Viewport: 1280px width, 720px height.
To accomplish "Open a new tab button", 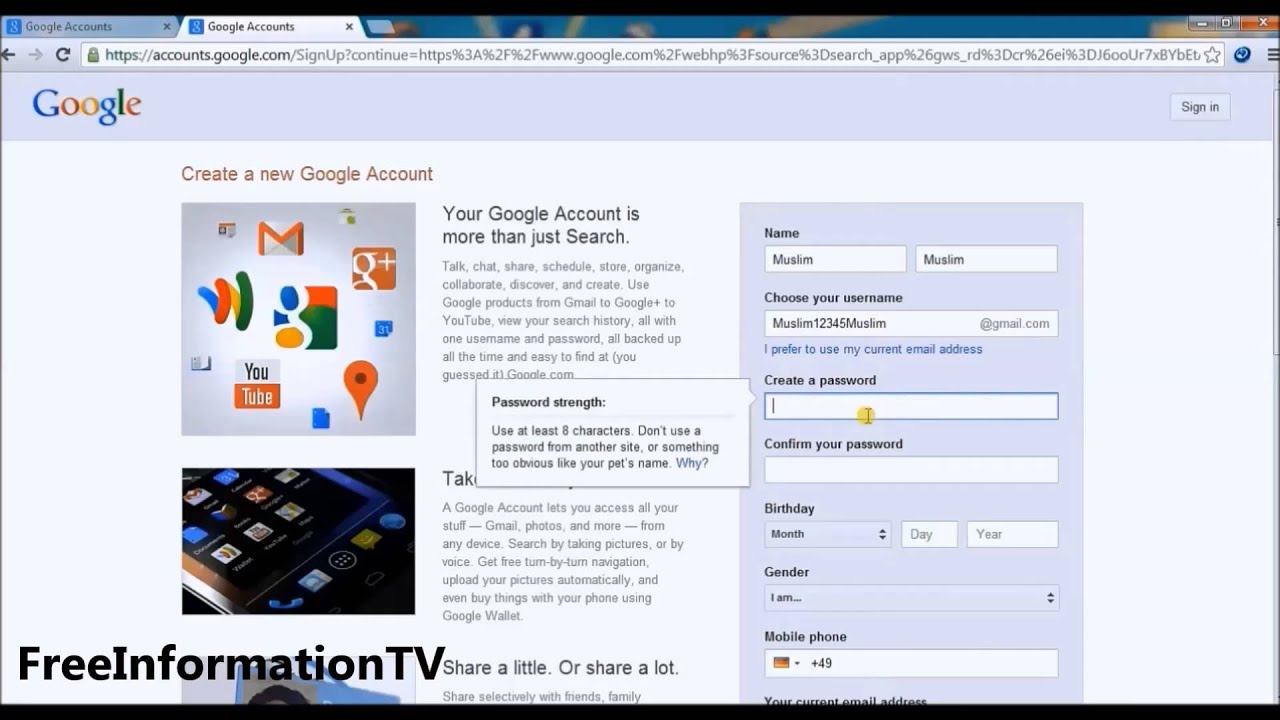I will [x=379, y=27].
